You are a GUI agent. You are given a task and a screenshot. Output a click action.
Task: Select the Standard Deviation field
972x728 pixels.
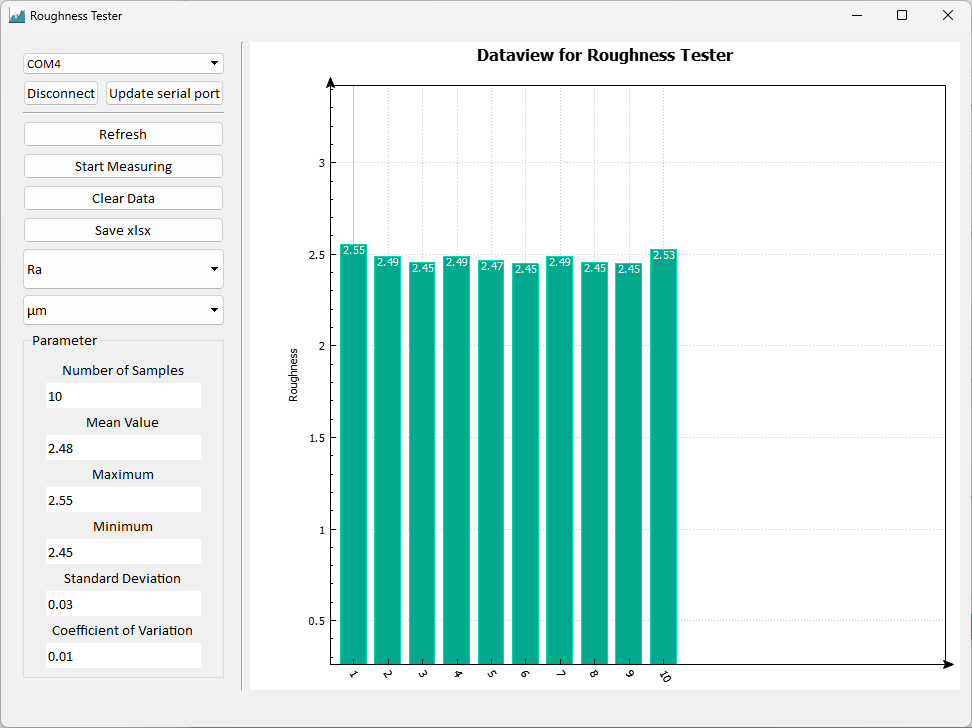click(x=123, y=604)
